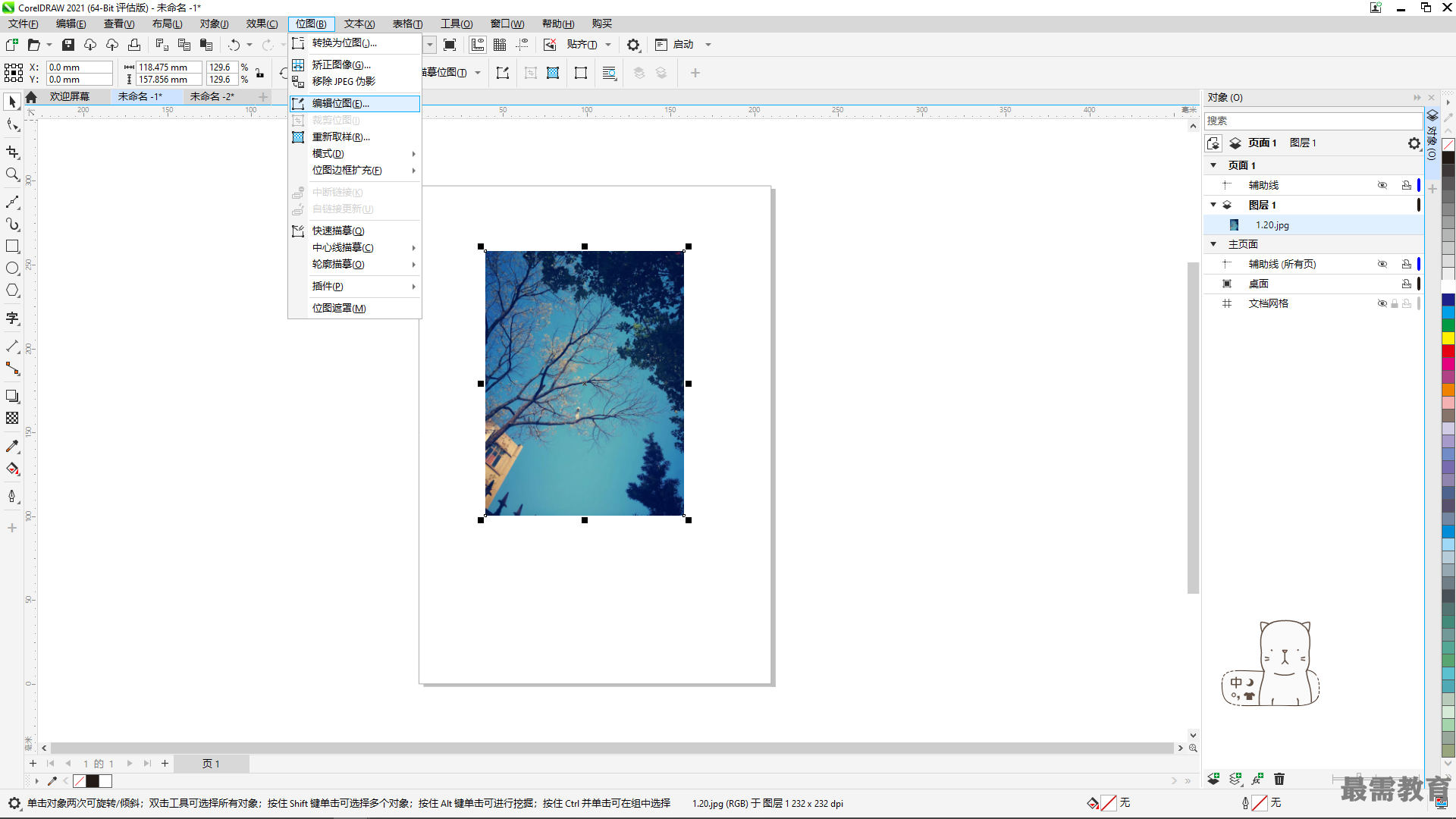Open the 欢迎屏幕 tab
This screenshot has height=819, width=1456.
pyautogui.click(x=70, y=96)
